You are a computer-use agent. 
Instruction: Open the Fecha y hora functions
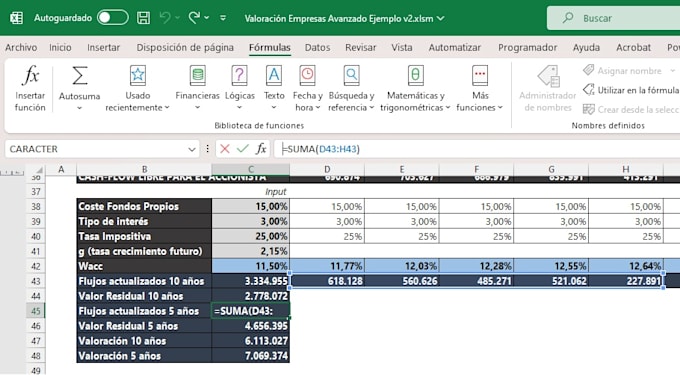tap(307, 88)
